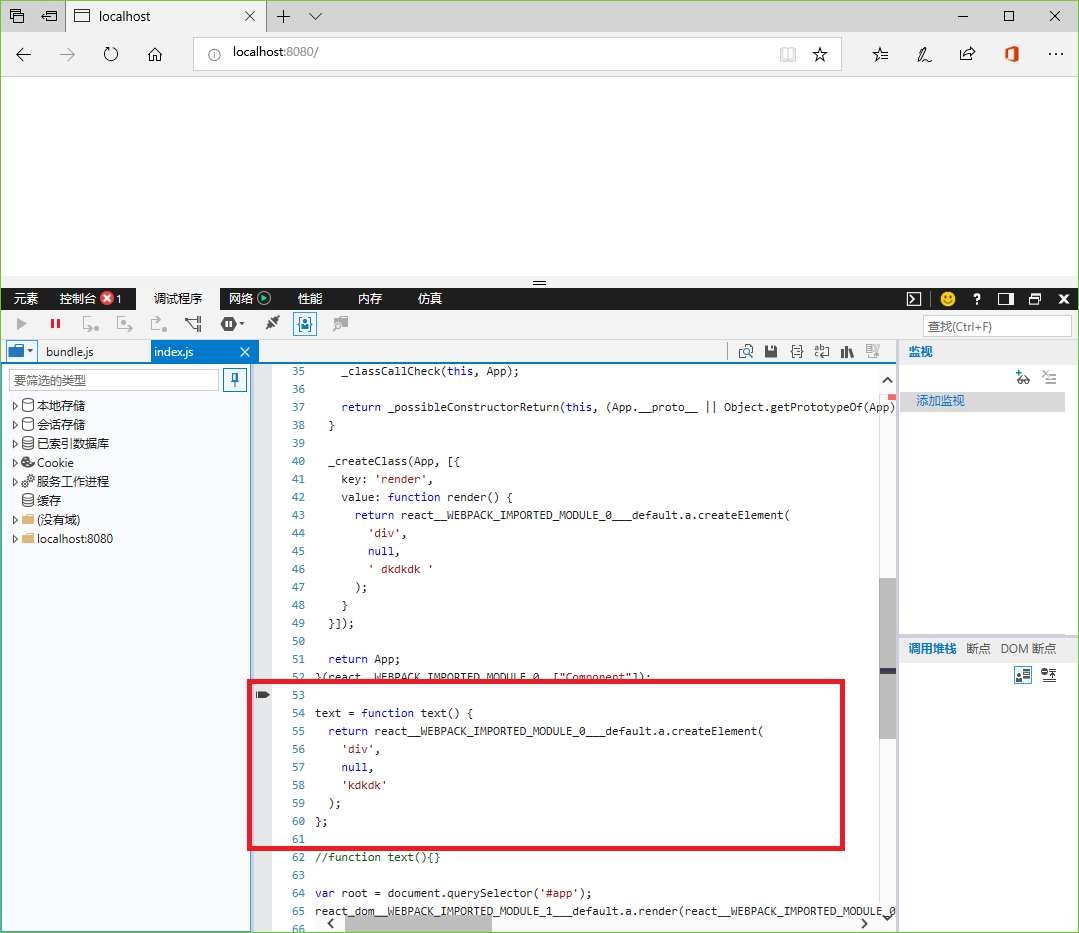Toggle the pin filter icon beside the filter box

click(234, 380)
